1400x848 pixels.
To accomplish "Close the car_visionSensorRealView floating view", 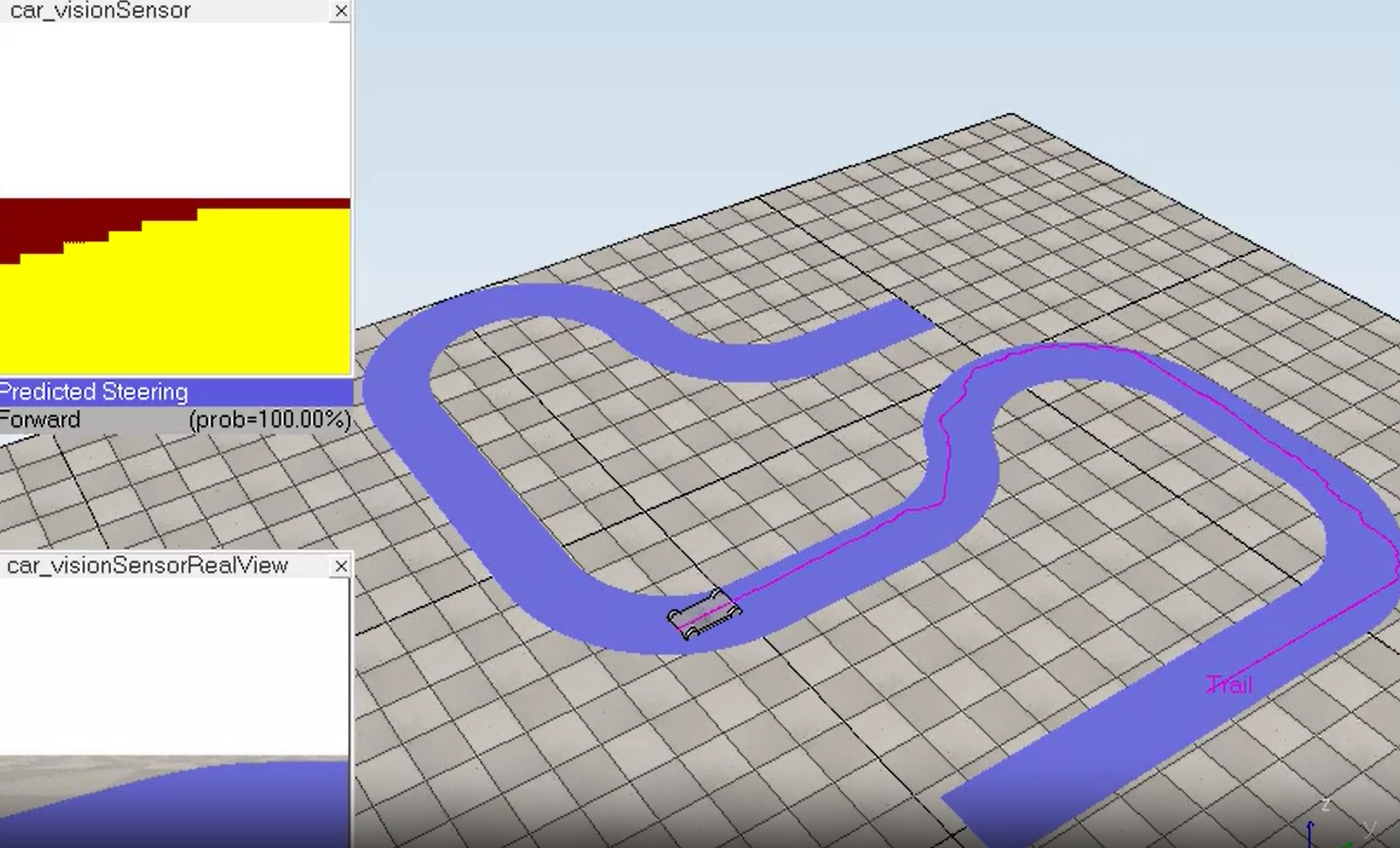I will (341, 566).
